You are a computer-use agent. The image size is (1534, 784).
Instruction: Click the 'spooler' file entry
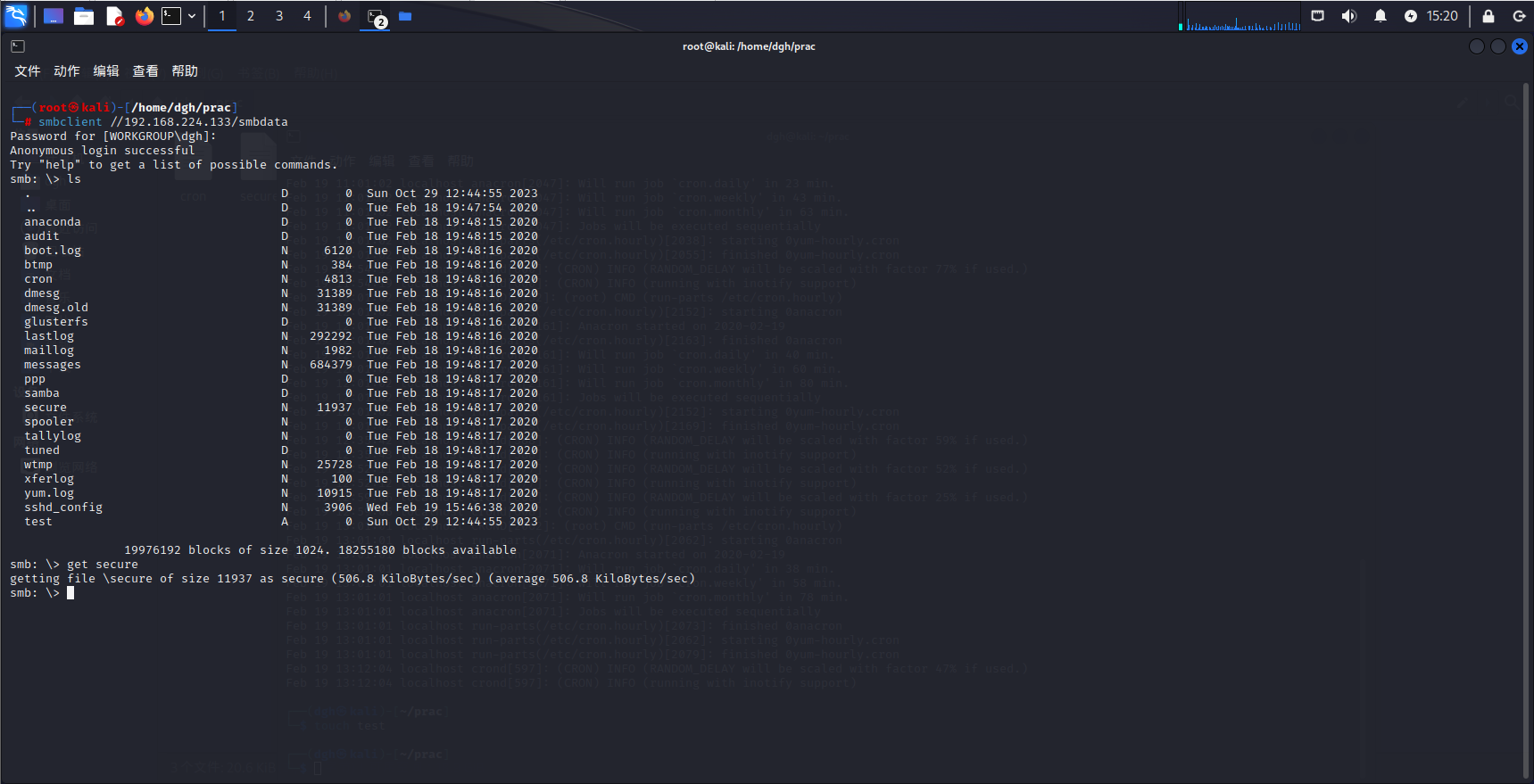point(49,422)
